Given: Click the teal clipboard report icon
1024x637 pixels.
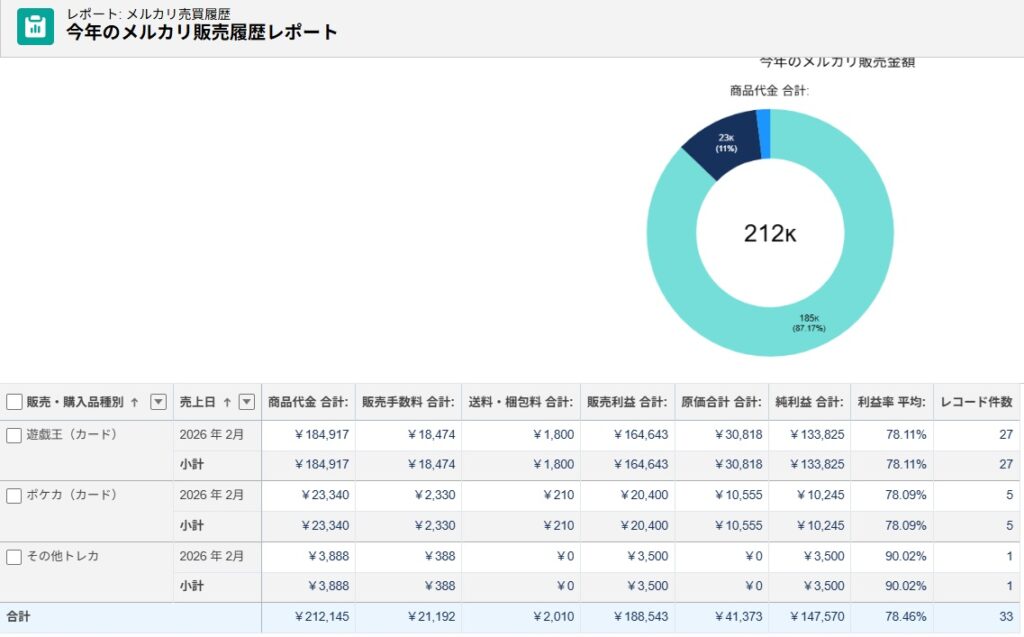Looking at the screenshot, I should pos(35,26).
